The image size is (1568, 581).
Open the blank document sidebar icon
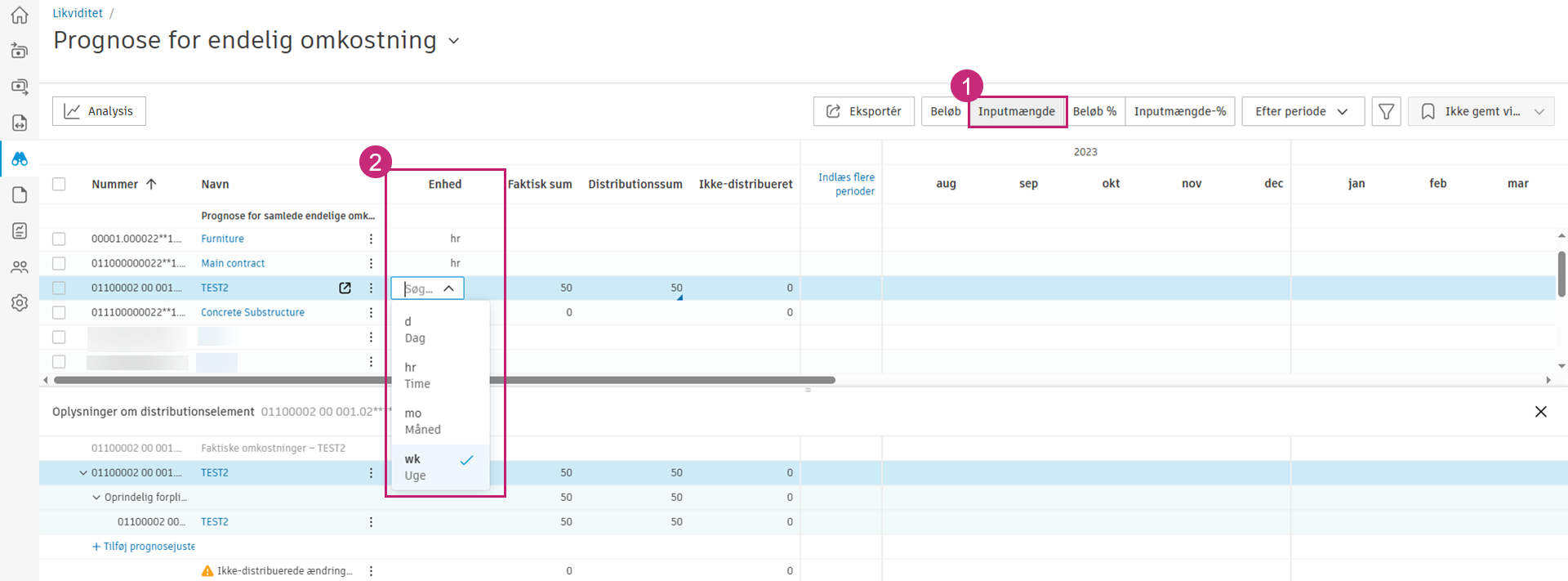click(x=20, y=194)
